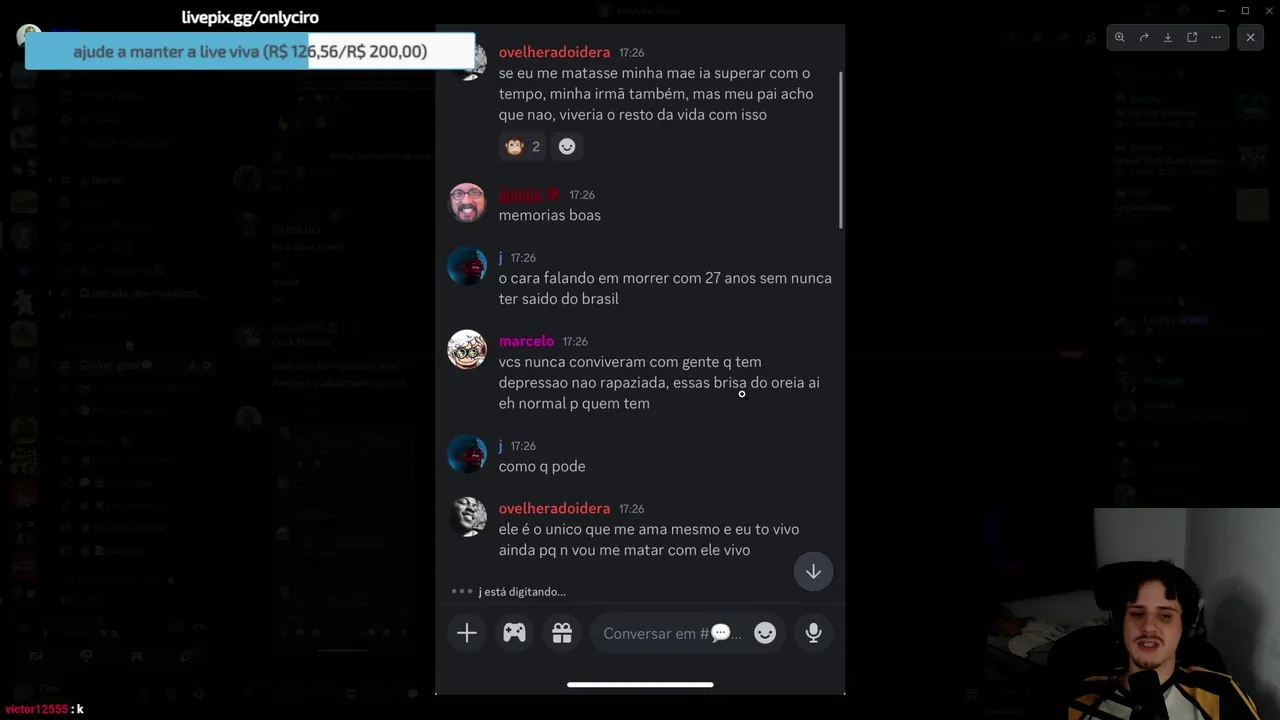
Task: Click the username marcelo
Action: (526, 341)
